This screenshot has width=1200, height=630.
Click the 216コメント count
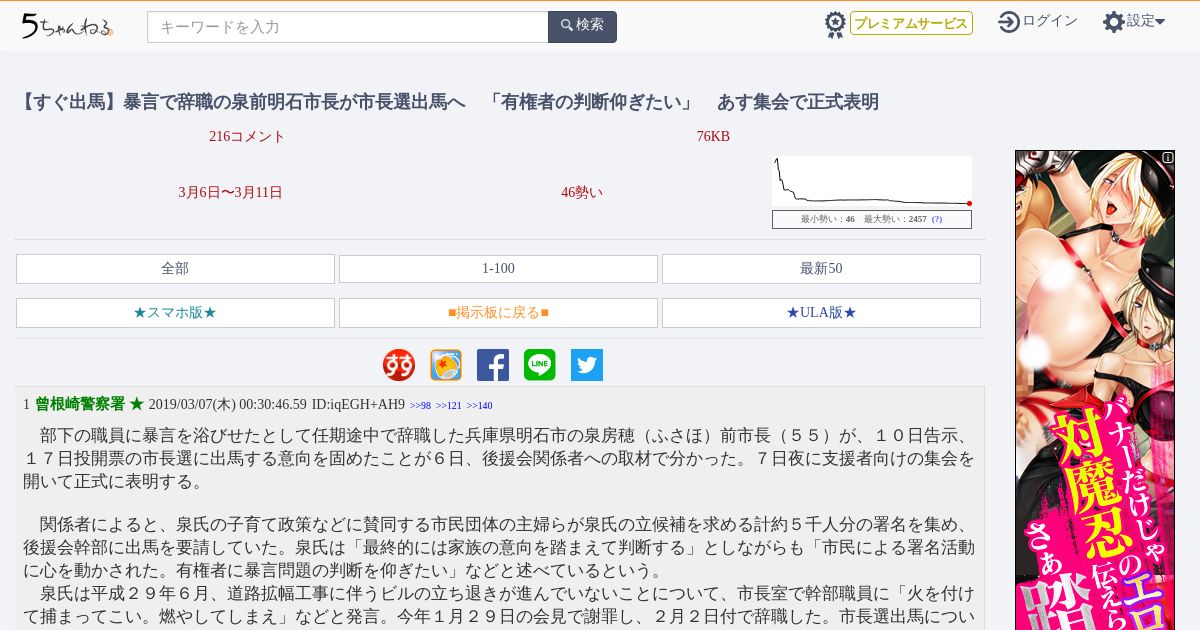[x=247, y=137]
